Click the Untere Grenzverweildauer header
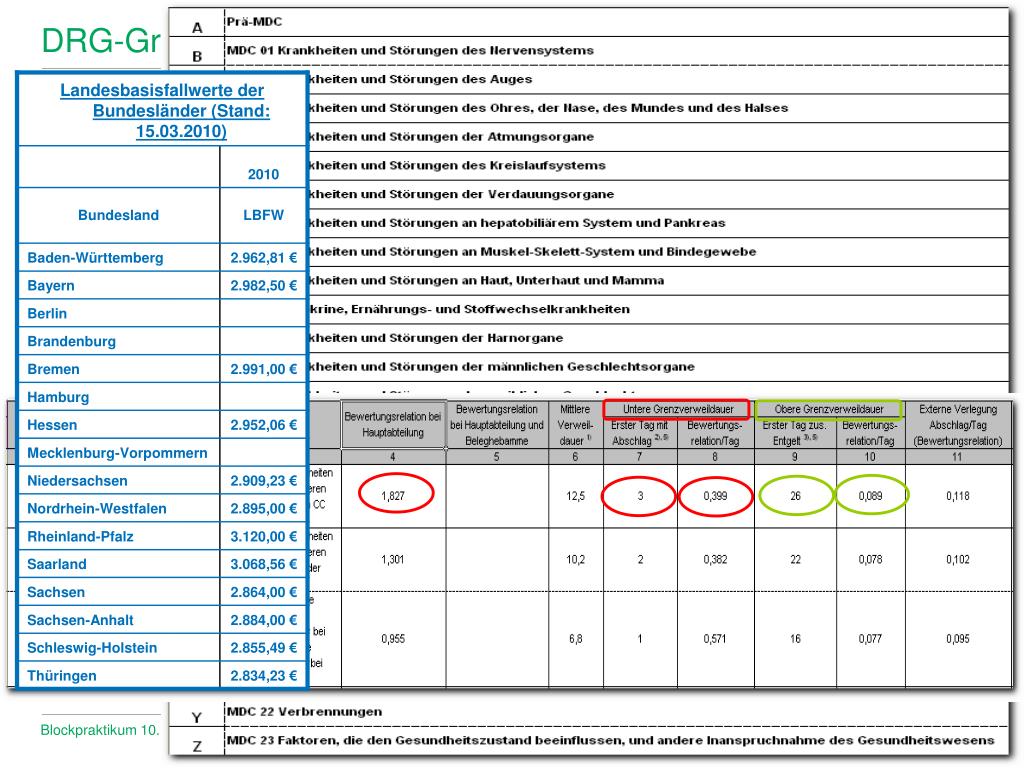Screen dimensions: 1024x768 pos(678,409)
